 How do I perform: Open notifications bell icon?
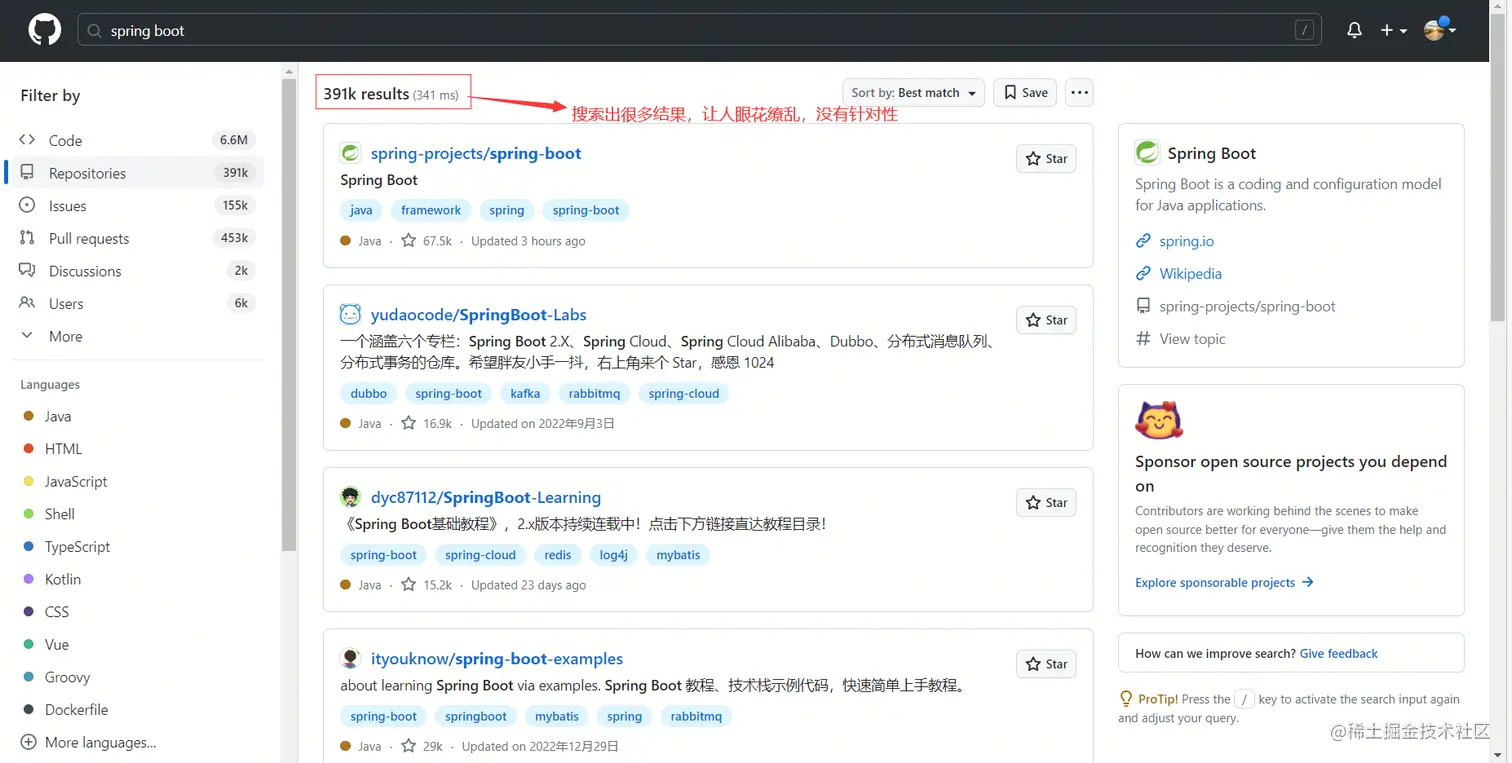coord(1354,30)
